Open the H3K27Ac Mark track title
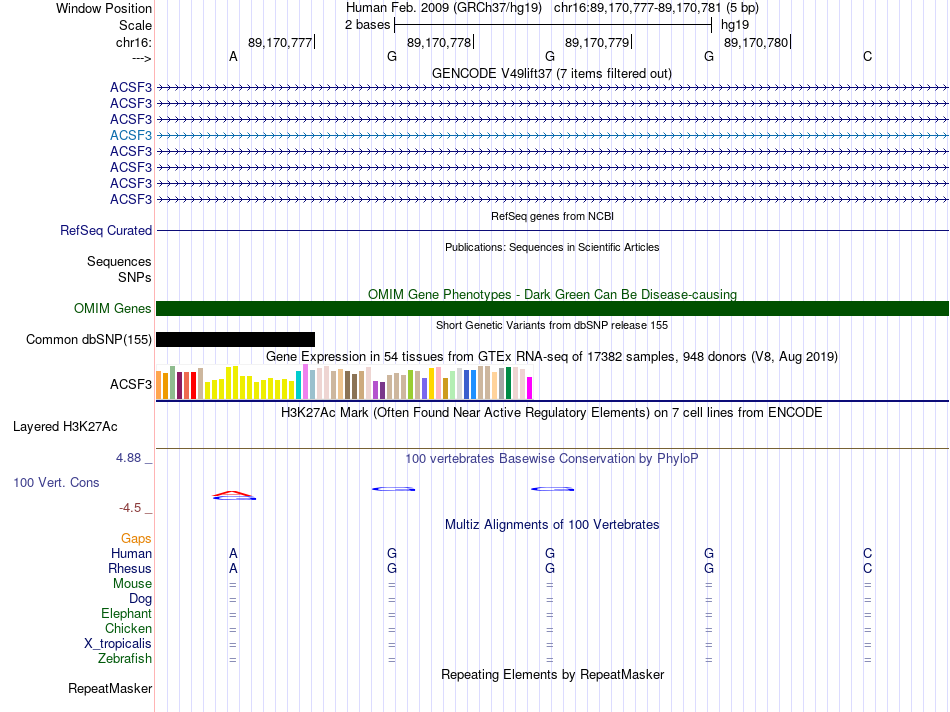Viewport: 950px width, 712px height. click(552, 413)
